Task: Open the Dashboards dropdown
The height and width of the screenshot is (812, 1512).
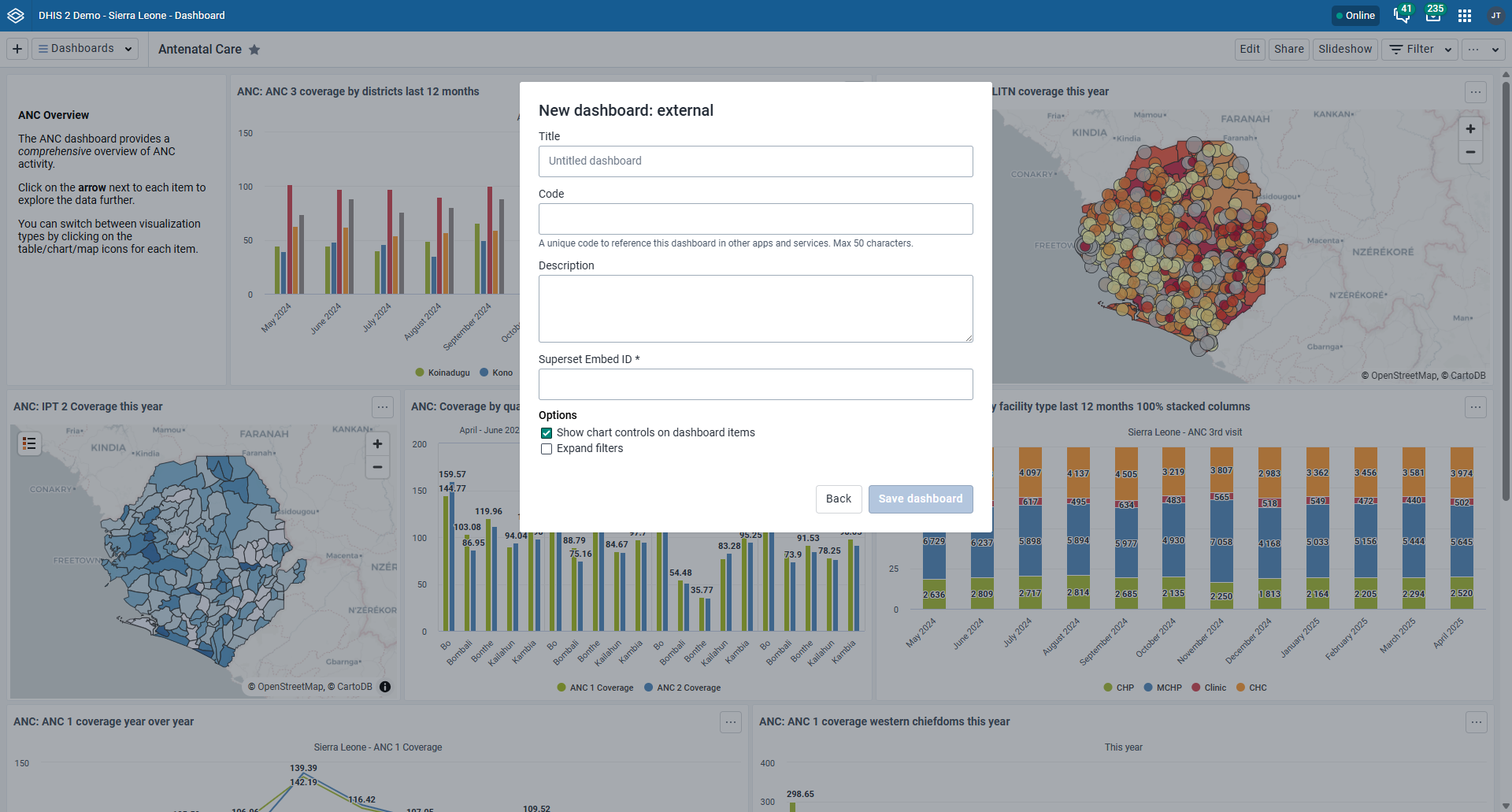Action: point(85,49)
